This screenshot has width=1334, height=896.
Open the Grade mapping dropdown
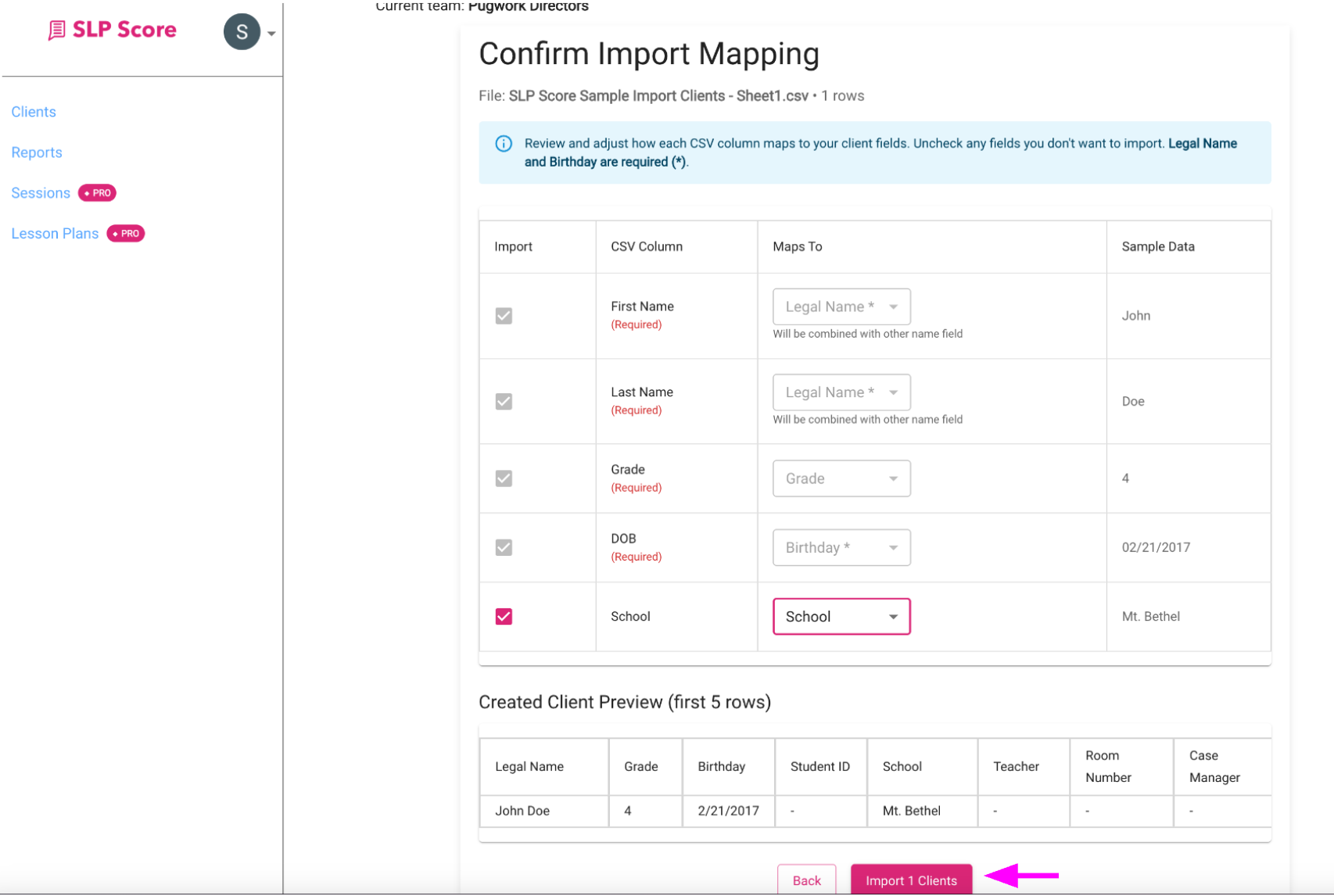click(x=841, y=478)
